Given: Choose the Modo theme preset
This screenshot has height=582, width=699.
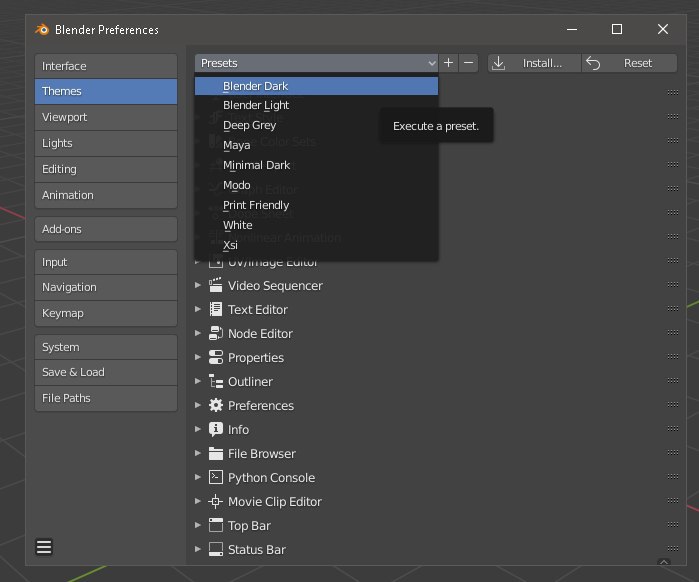Looking at the screenshot, I should (316, 185).
